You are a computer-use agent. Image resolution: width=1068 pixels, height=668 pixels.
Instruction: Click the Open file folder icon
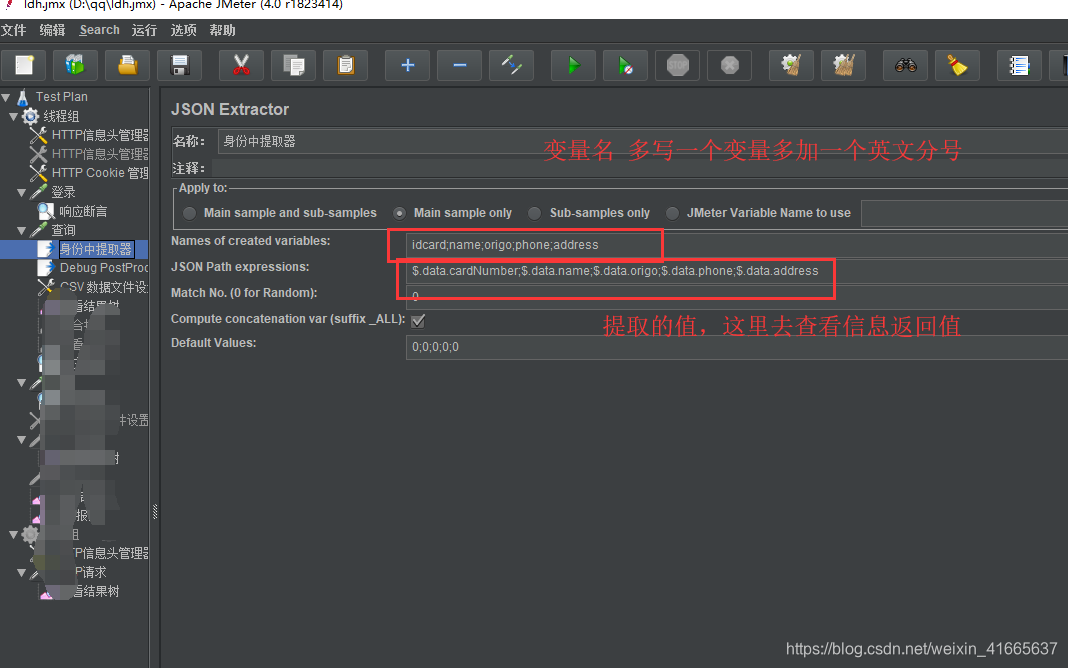127,65
